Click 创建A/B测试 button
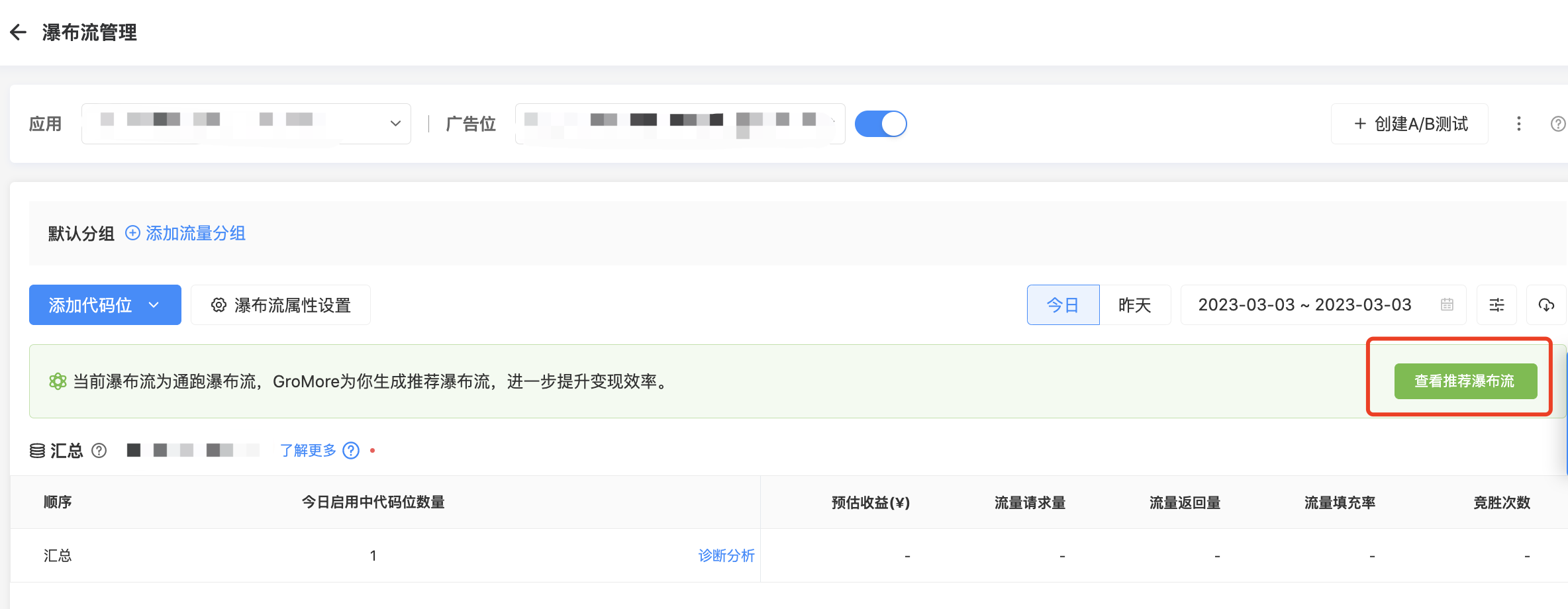 (x=1410, y=124)
